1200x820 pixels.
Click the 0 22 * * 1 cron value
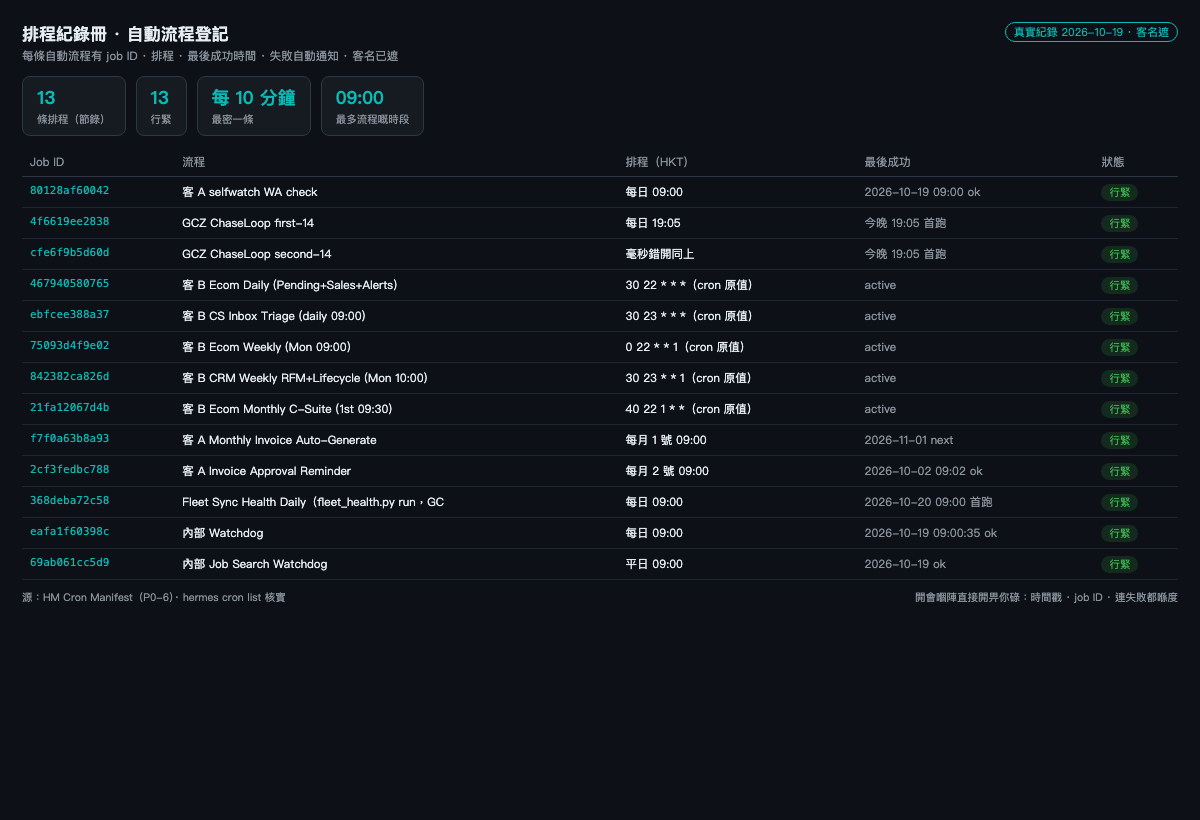(x=685, y=347)
